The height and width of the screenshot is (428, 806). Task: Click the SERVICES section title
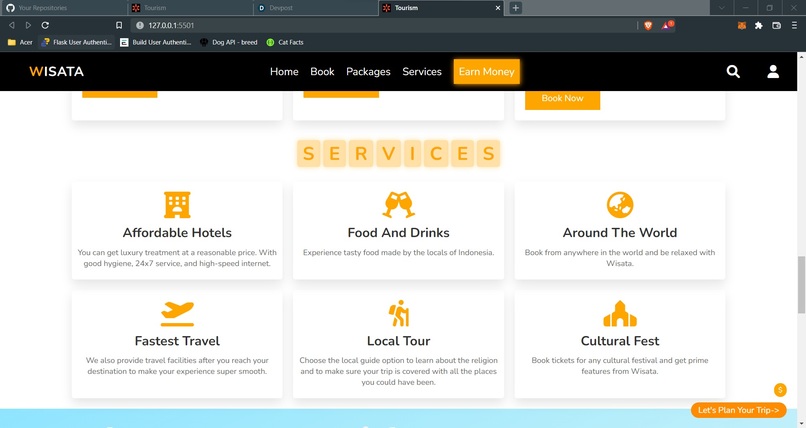[x=398, y=153]
